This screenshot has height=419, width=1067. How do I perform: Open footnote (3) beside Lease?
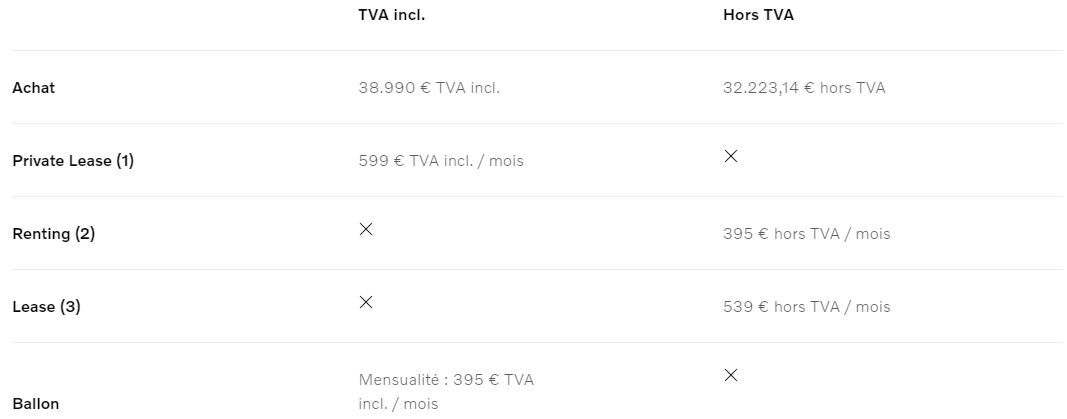[70, 307]
